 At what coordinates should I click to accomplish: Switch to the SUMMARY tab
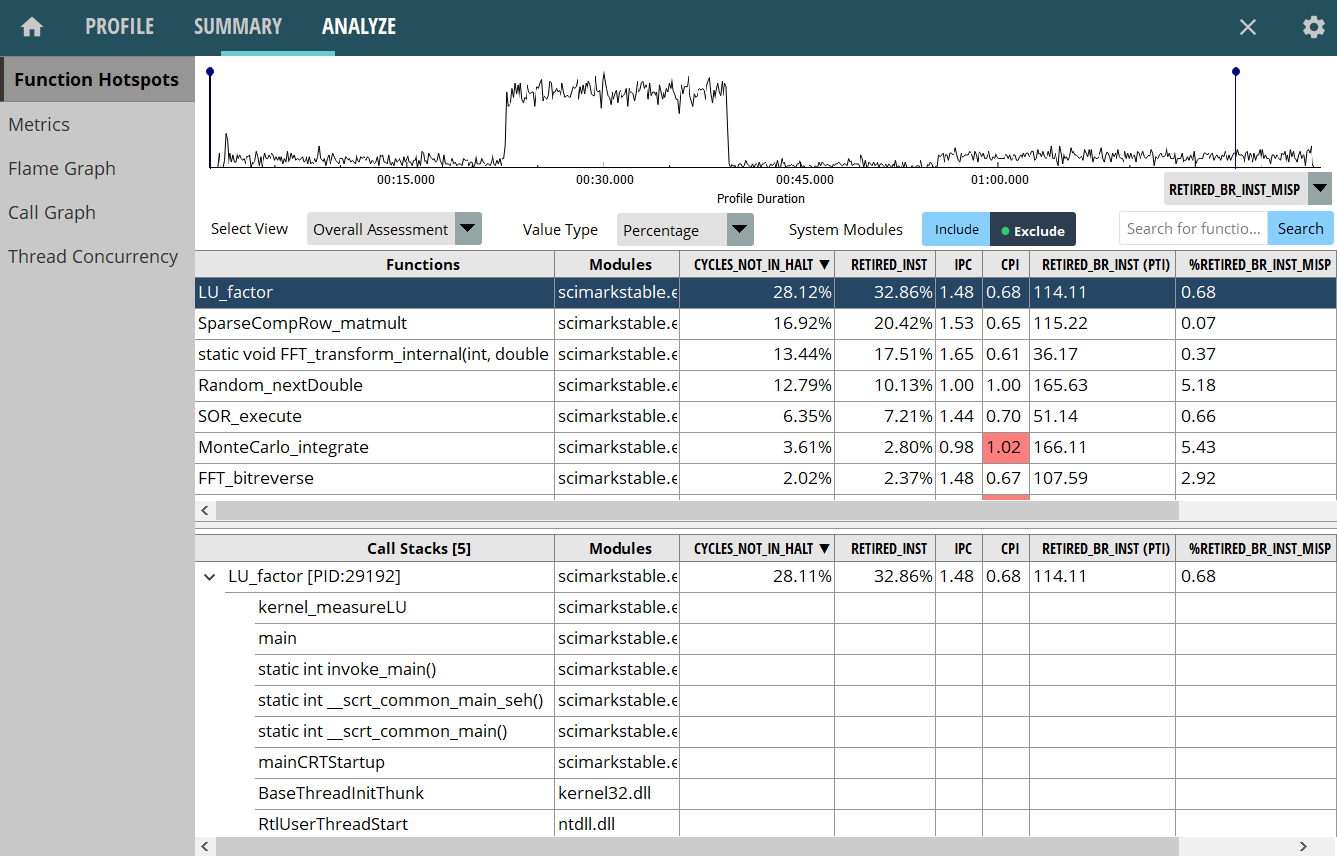(x=238, y=27)
